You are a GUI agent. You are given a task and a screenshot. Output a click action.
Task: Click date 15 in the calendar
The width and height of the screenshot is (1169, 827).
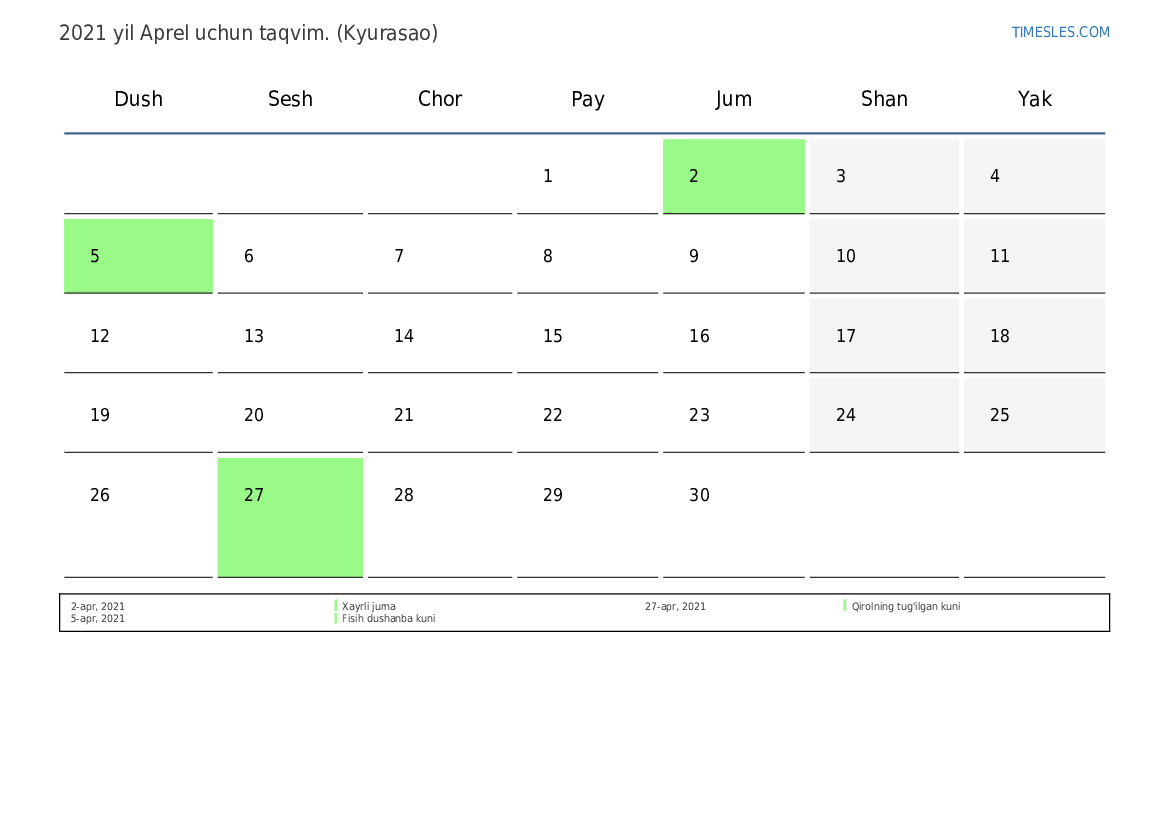[x=587, y=336]
